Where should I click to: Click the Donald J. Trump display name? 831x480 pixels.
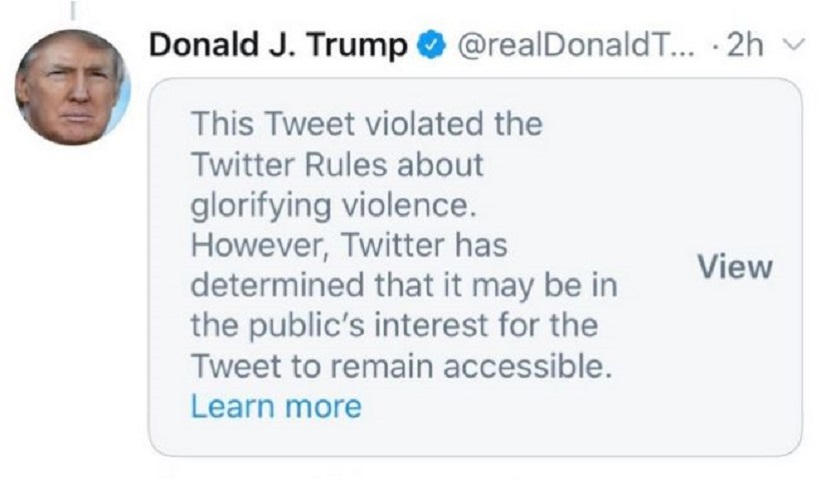279,47
